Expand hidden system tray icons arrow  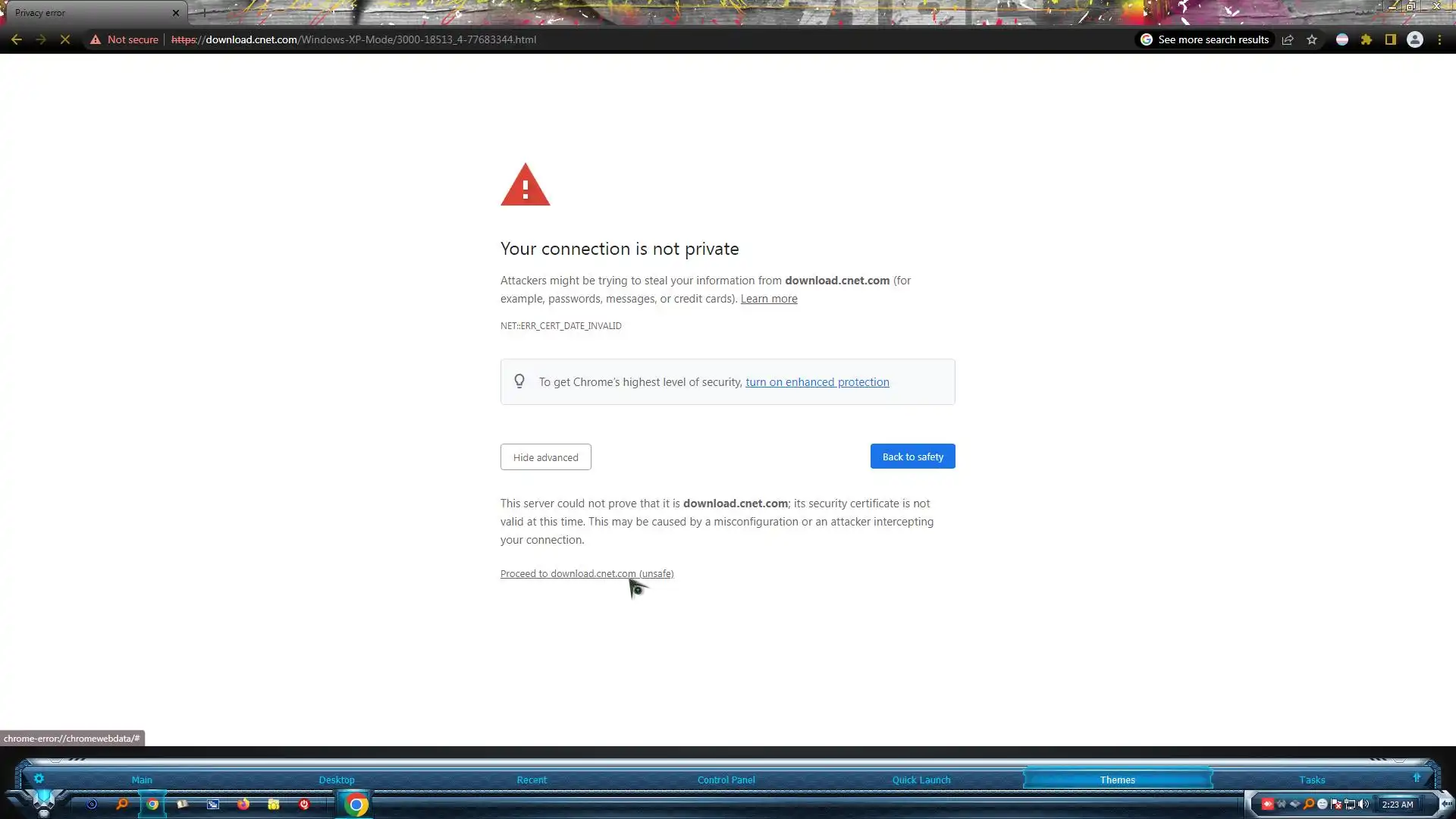coord(1445,805)
